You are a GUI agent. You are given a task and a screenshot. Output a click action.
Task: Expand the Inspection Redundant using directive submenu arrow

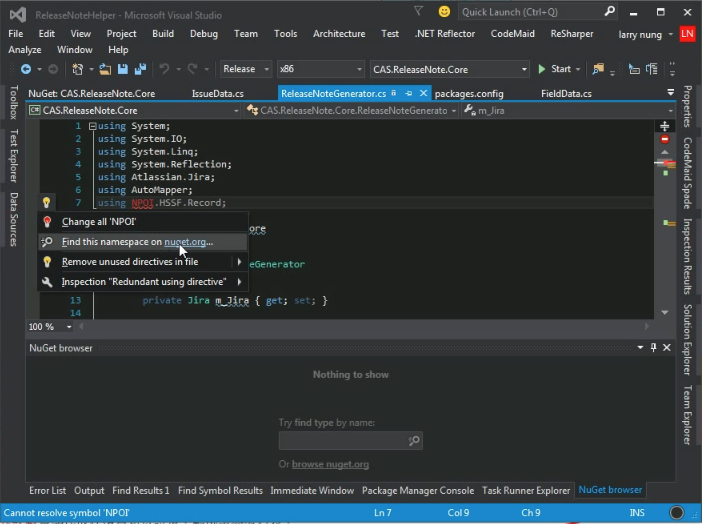(x=239, y=282)
